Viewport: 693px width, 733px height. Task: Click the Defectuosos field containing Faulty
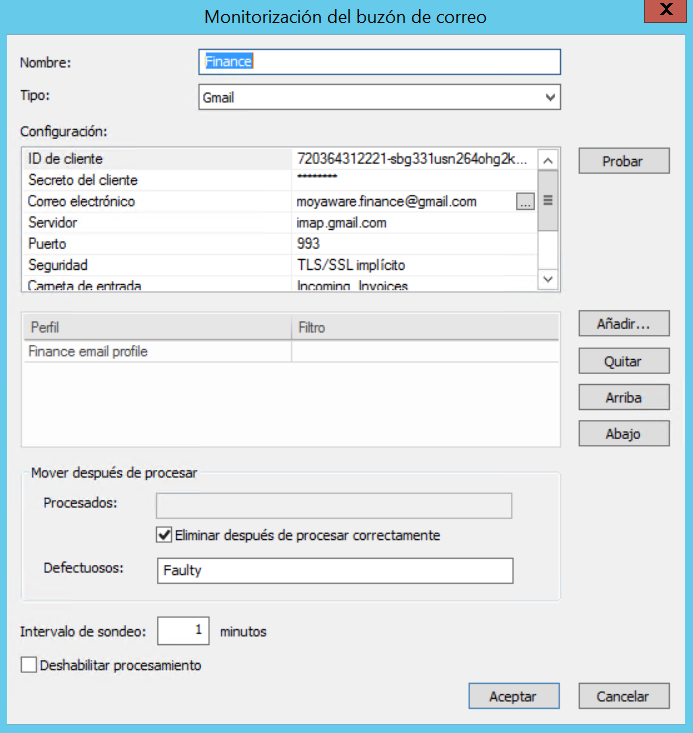coord(335,571)
